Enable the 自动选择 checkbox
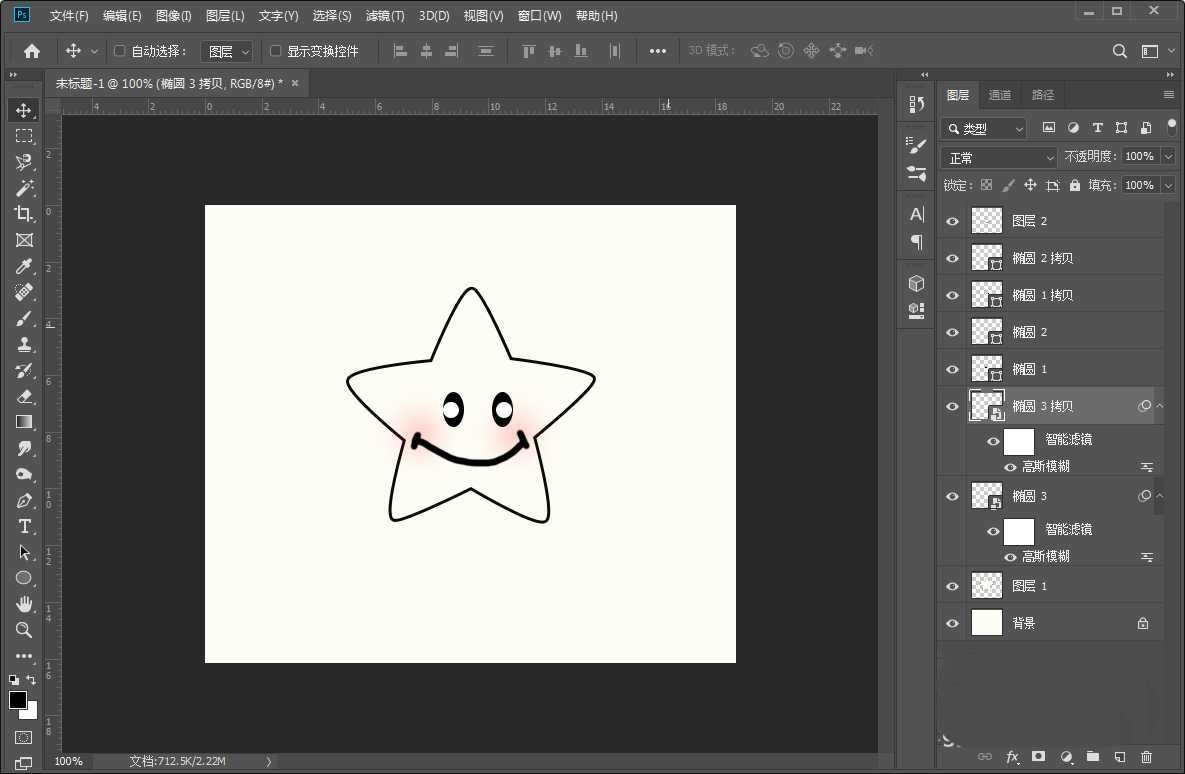This screenshot has height=774, width=1185. (x=120, y=50)
